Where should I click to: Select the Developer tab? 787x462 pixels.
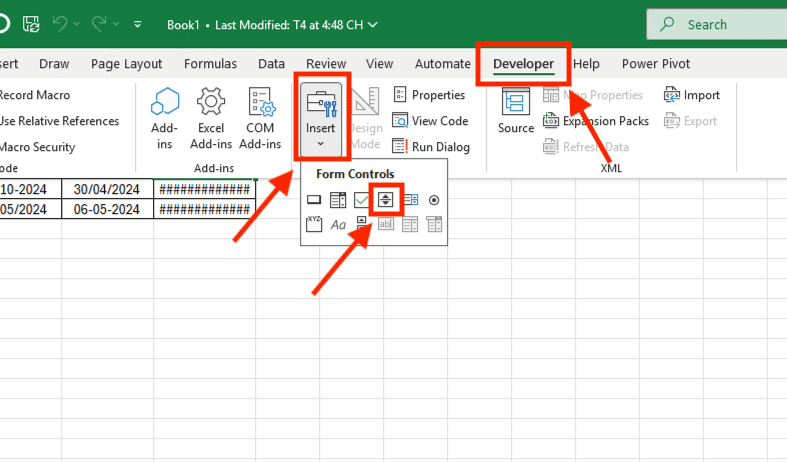pos(523,64)
